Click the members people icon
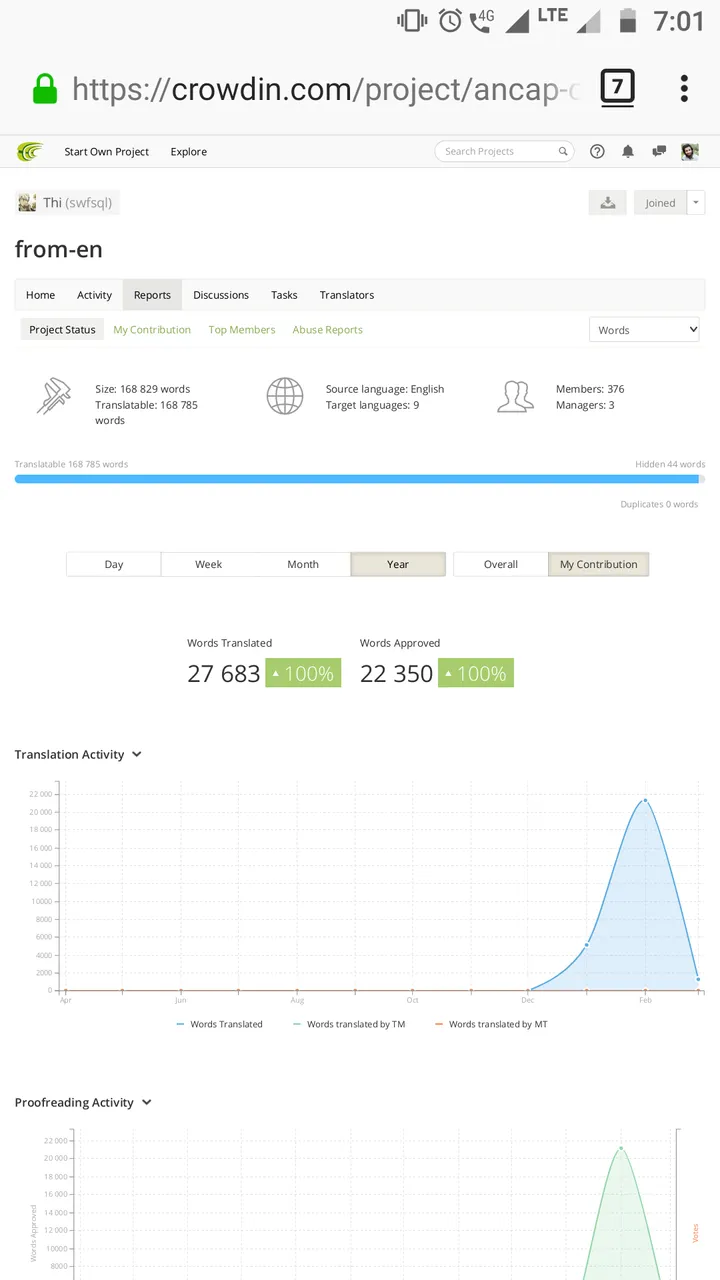Image resolution: width=720 pixels, height=1280 pixels. tap(515, 397)
